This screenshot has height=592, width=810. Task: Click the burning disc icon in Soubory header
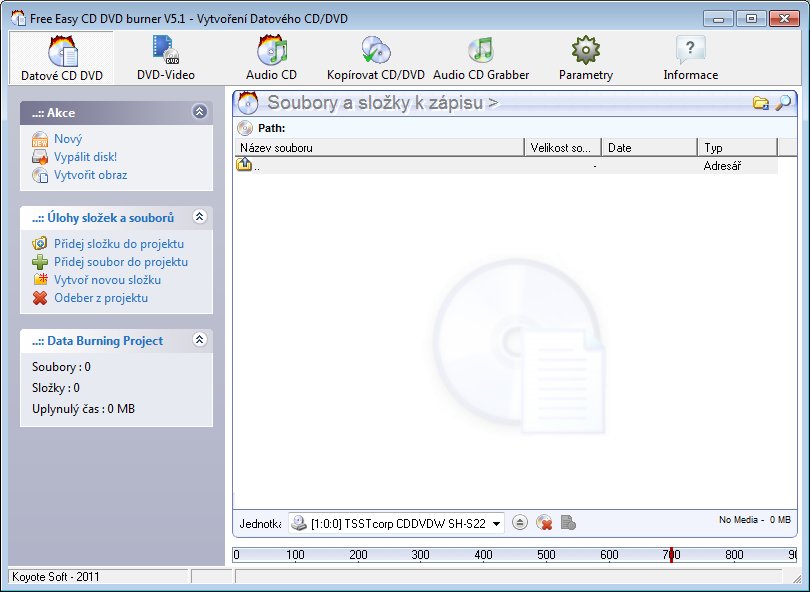pyautogui.click(x=248, y=103)
